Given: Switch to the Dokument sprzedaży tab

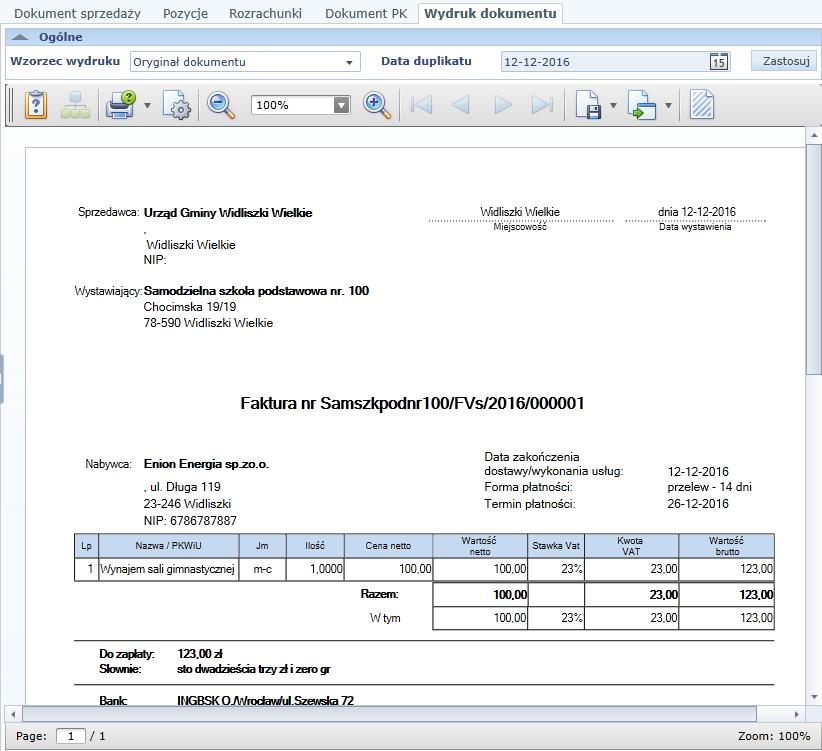Looking at the screenshot, I should [77, 14].
